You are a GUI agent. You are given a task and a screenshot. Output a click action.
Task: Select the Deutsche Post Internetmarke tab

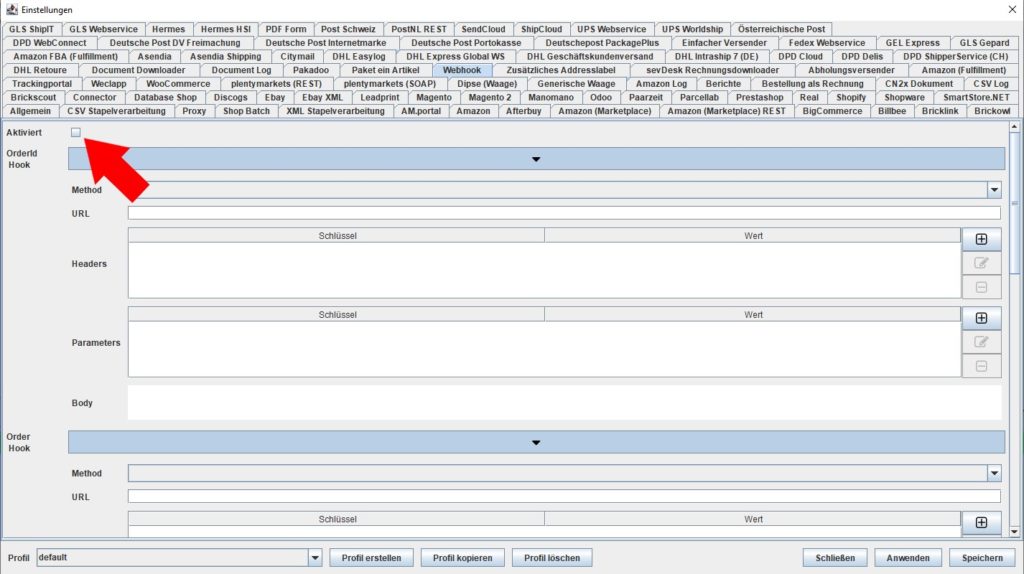pos(325,43)
